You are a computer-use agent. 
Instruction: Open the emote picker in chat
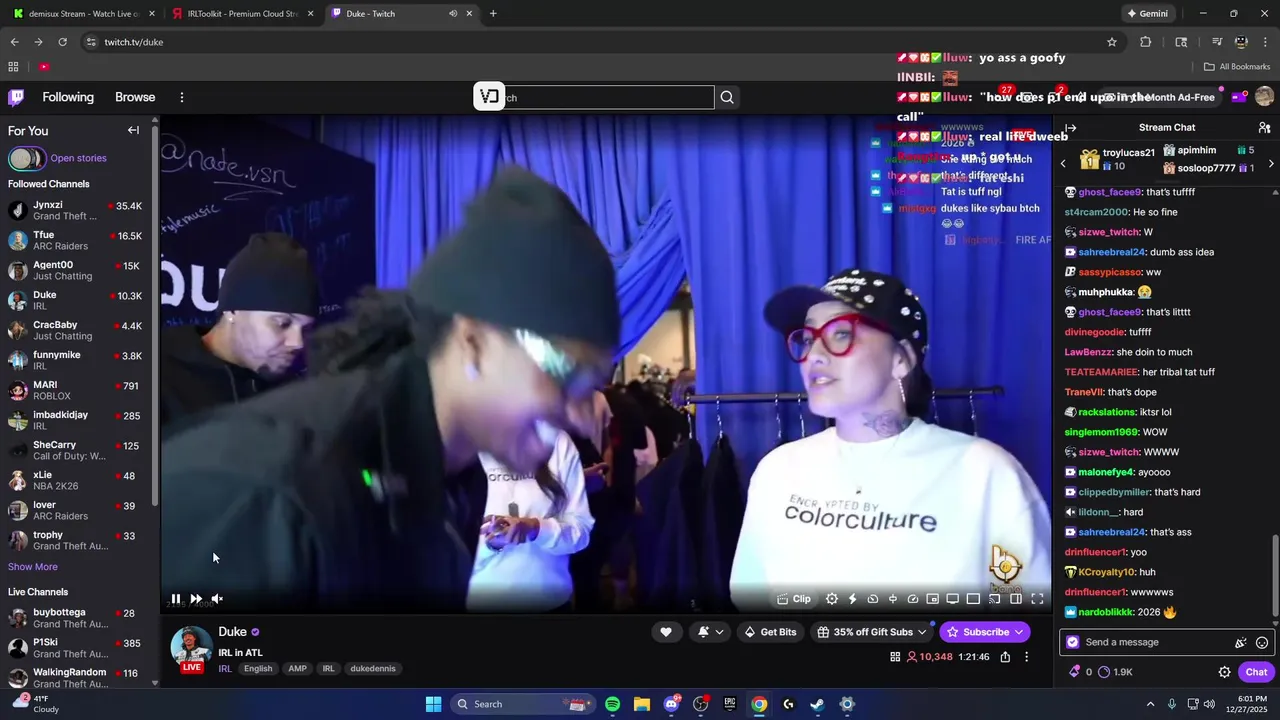pos(1262,643)
